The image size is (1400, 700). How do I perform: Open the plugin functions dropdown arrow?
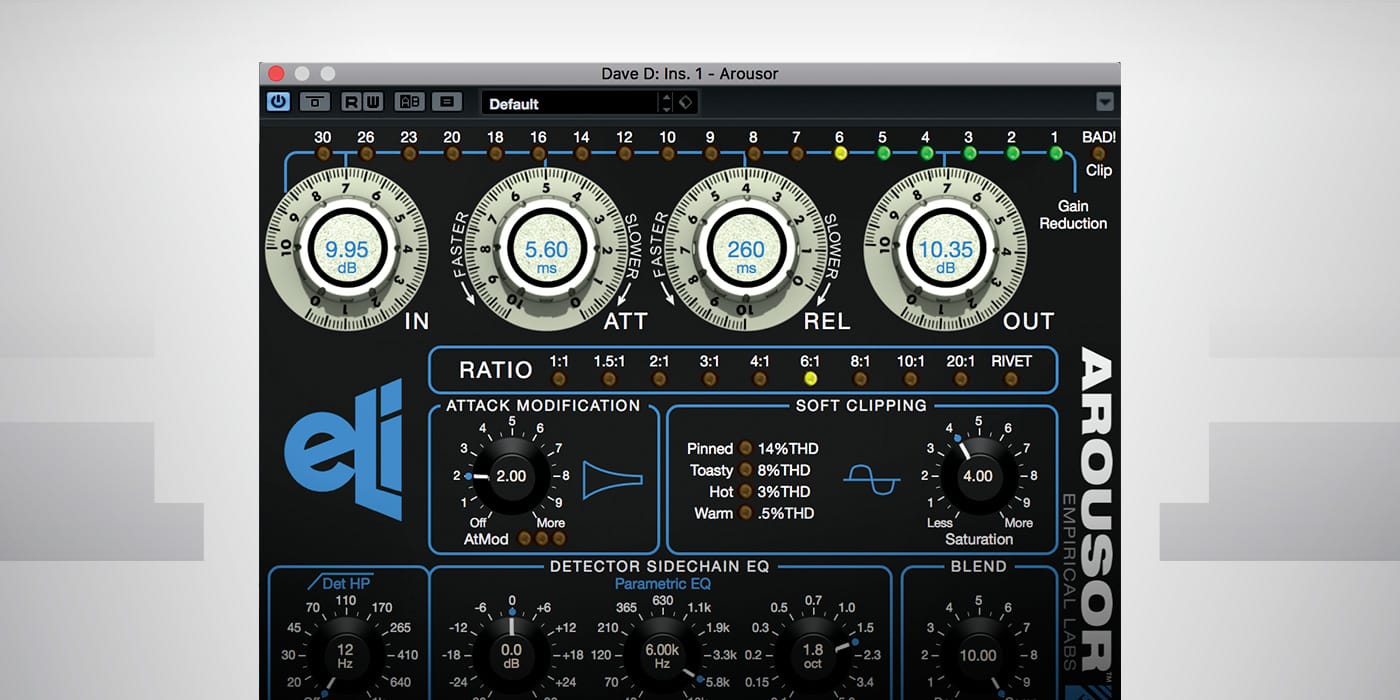1104,102
